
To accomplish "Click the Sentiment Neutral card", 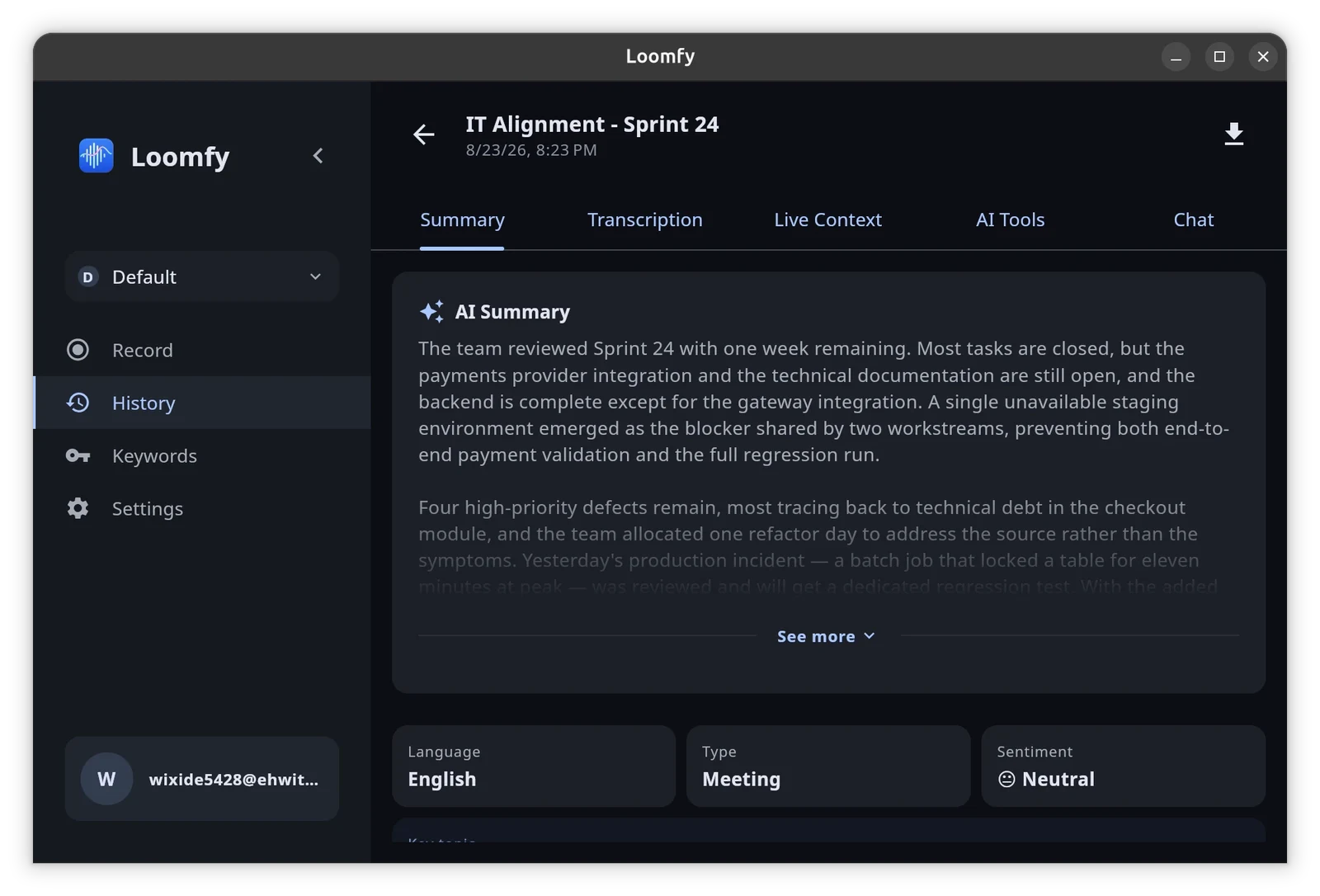I will pyautogui.click(x=1123, y=766).
